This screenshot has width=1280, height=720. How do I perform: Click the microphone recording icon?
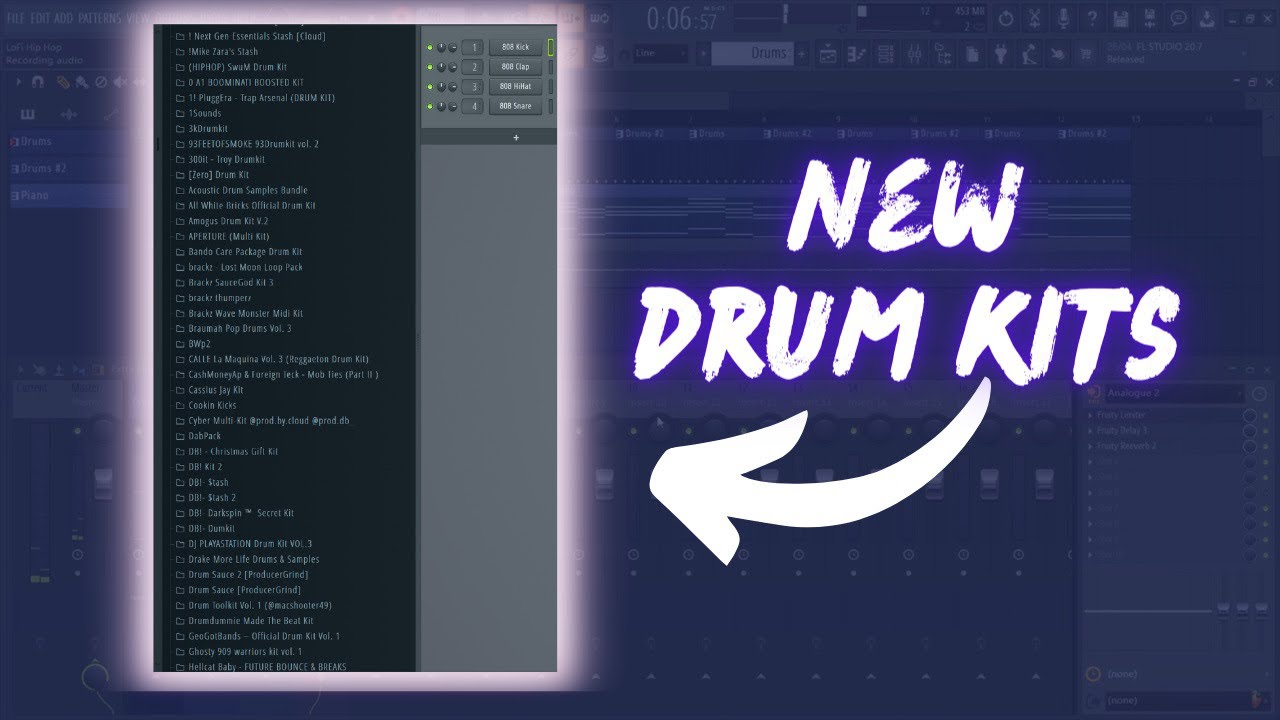click(x=1064, y=18)
